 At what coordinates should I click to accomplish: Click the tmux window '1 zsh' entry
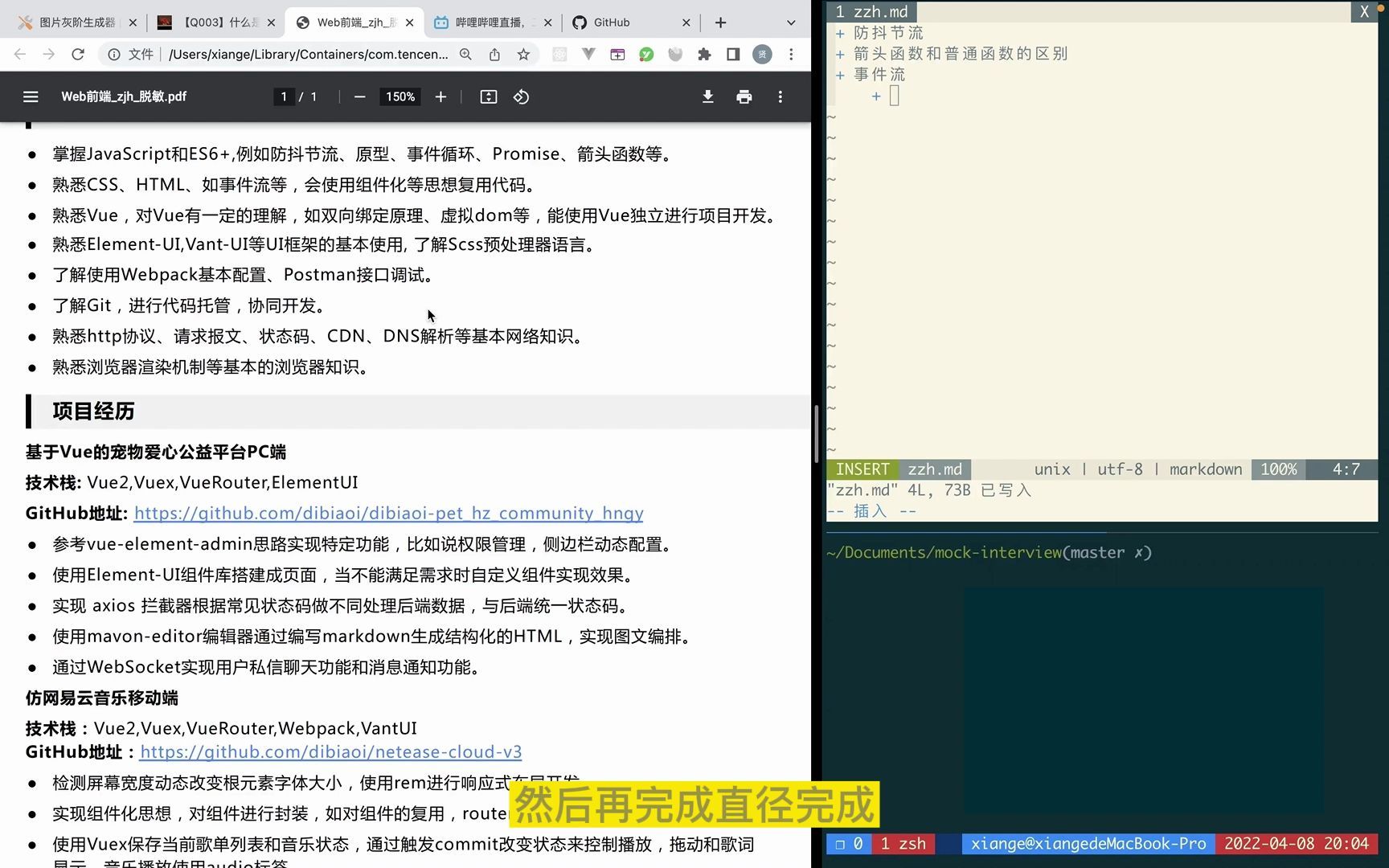[x=903, y=844]
